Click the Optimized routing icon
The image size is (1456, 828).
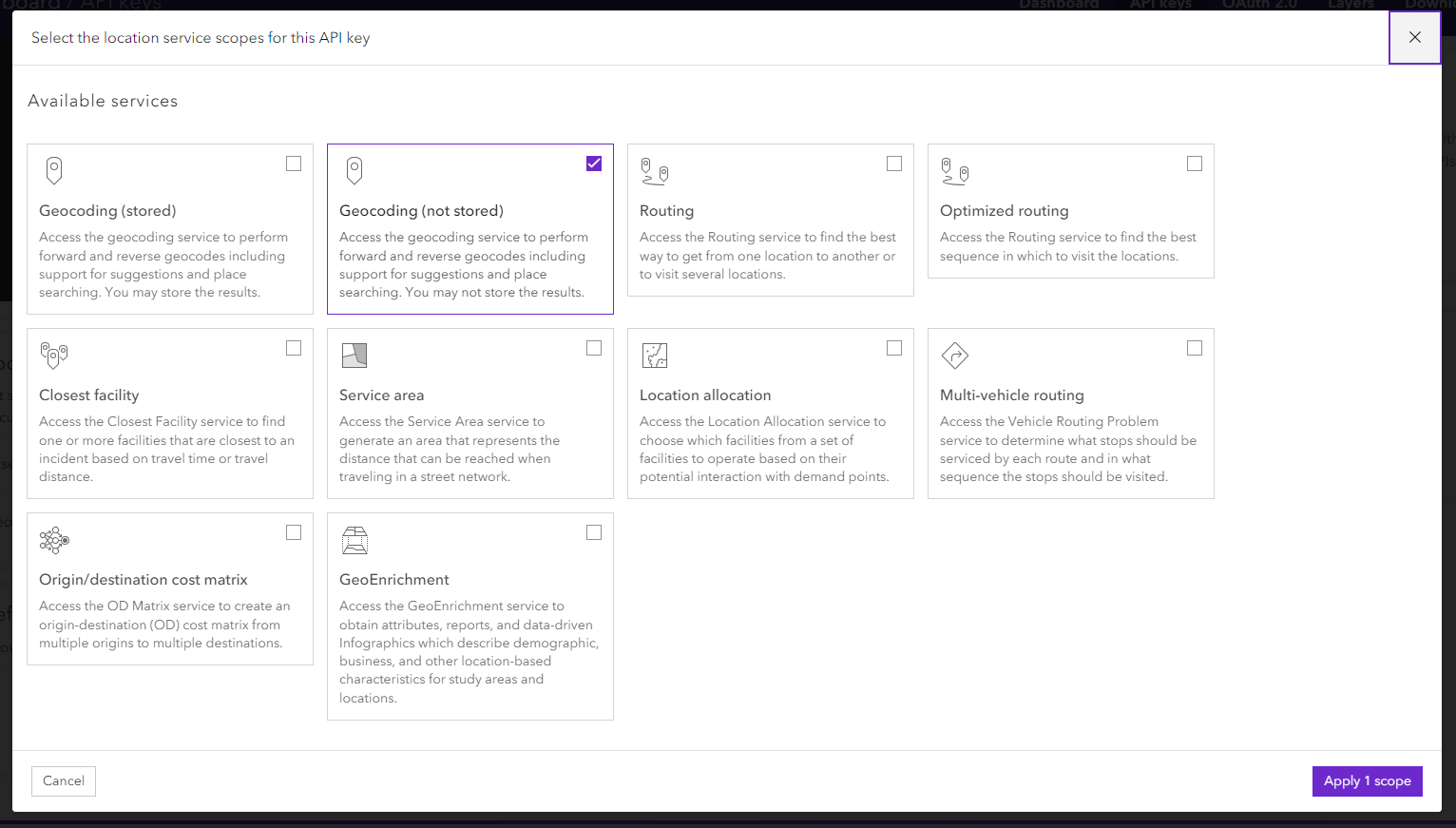(x=954, y=172)
